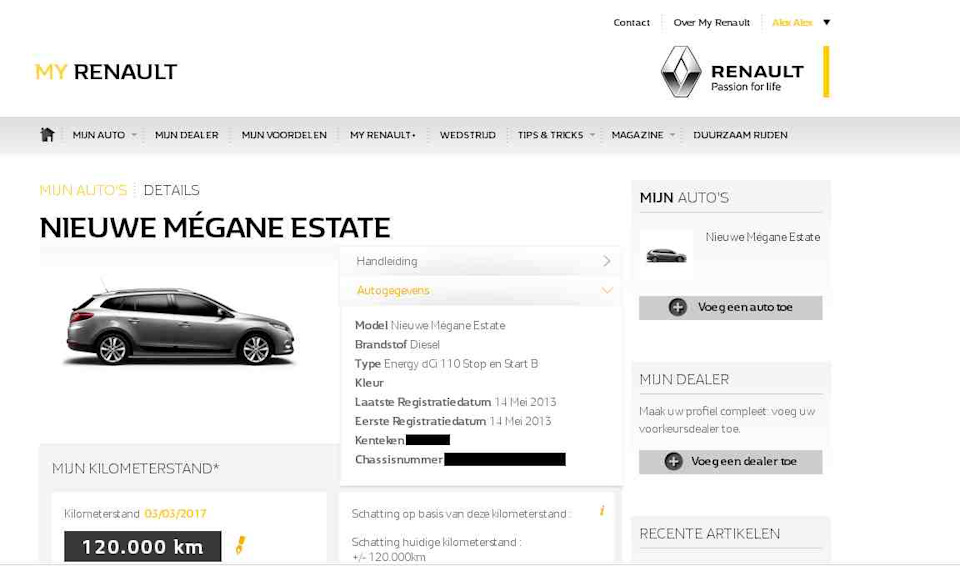Click the MY RENAULT site logo
Screen dimensions: 960x566
[106, 72]
